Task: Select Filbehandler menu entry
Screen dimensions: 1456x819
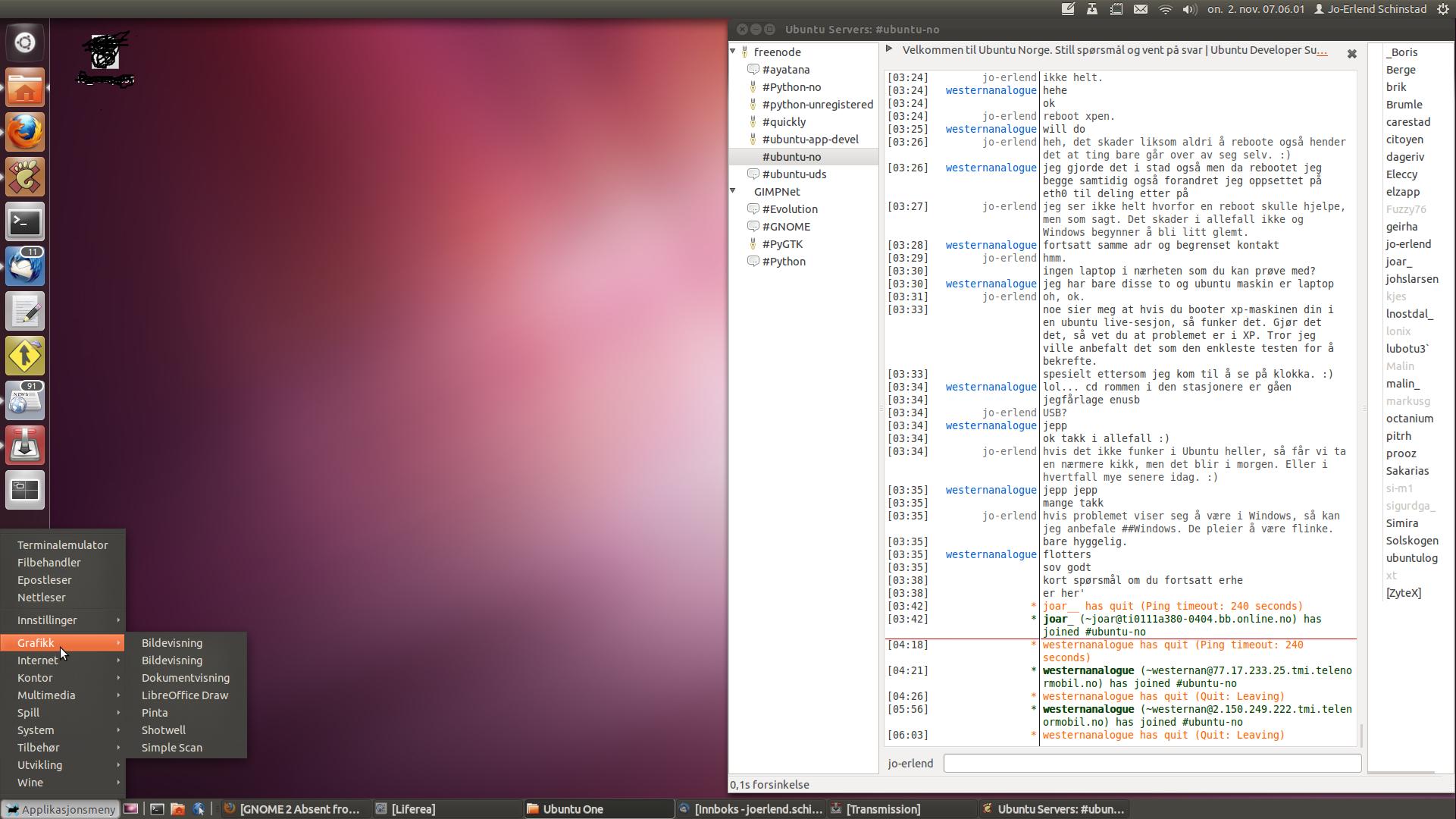Action: pos(63,563)
